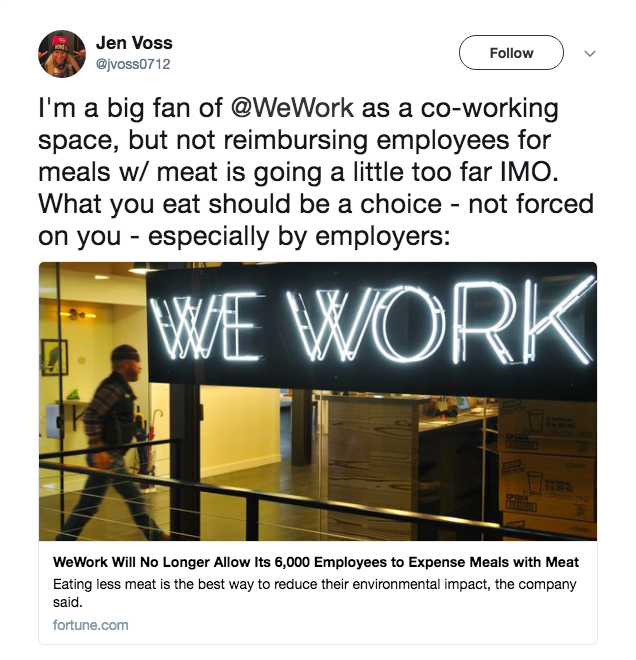Click the stacked cardboard boxes in the photo
Screen dimensions: 636x660
point(547,469)
